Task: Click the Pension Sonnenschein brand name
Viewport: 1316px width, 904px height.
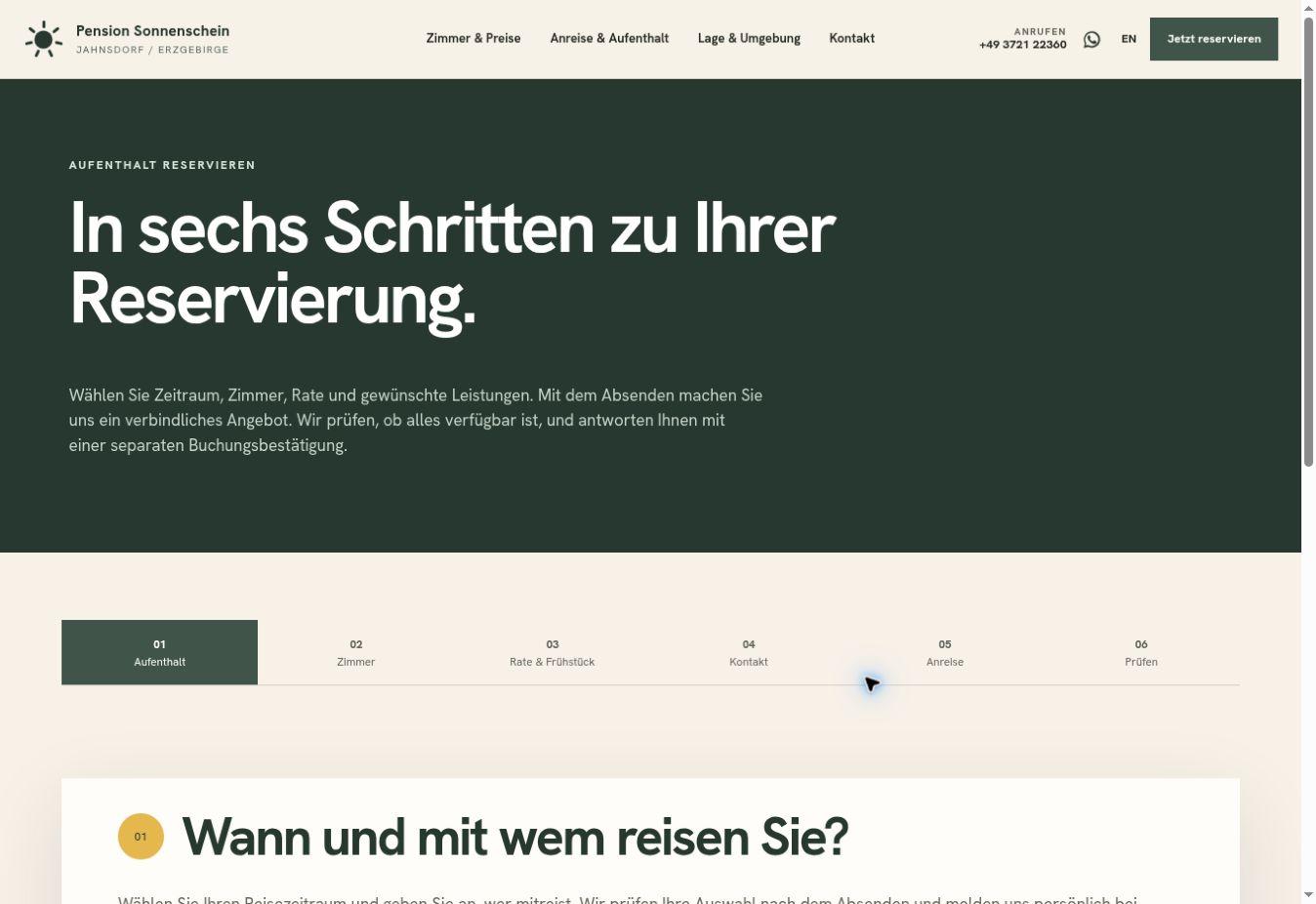Action: tap(152, 31)
